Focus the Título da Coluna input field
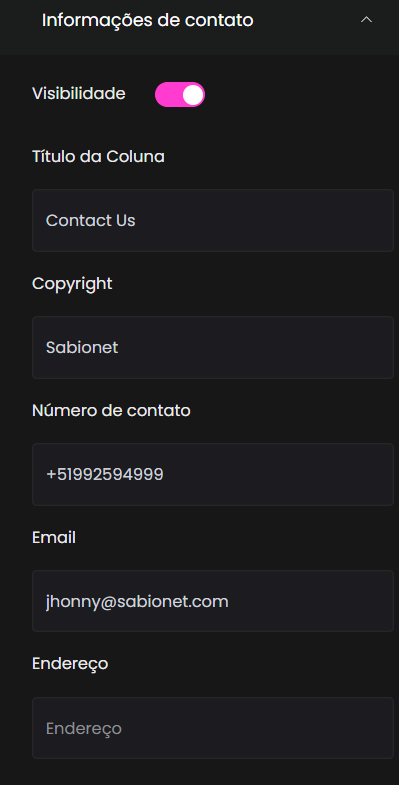This screenshot has width=399, height=785. (213, 220)
